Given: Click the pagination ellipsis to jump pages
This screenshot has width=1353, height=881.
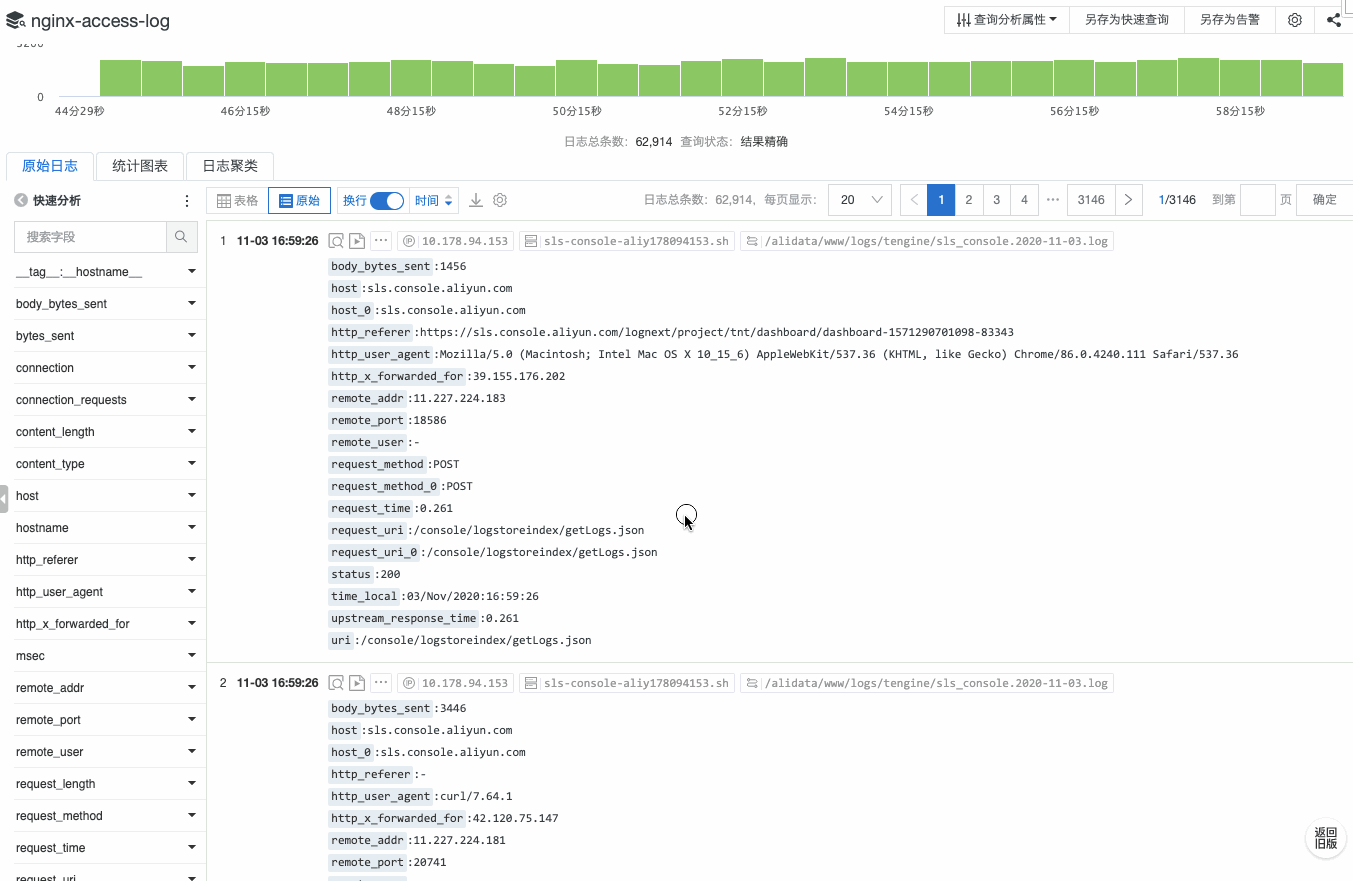Looking at the screenshot, I should tap(1052, 200).
